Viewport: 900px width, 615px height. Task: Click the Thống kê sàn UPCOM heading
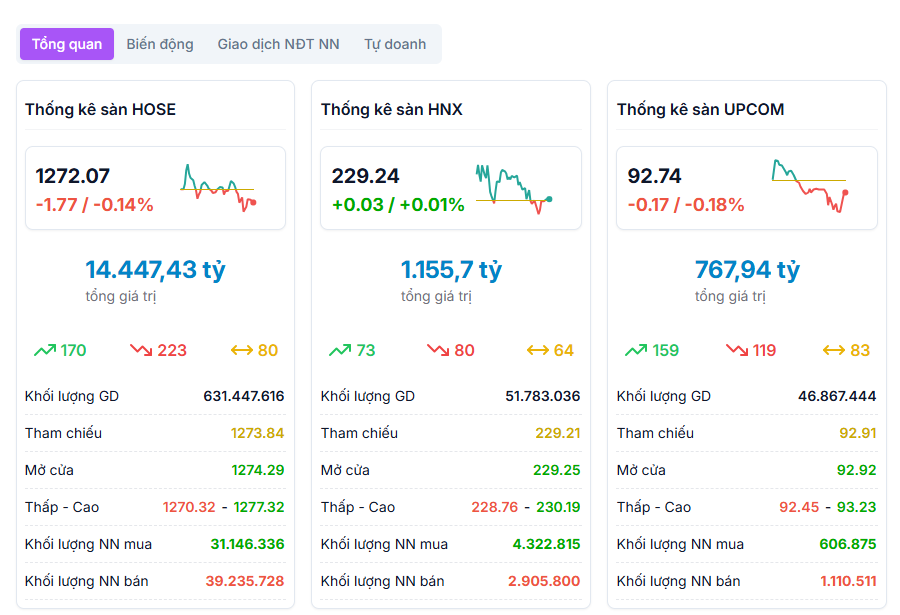click(700, 109)
